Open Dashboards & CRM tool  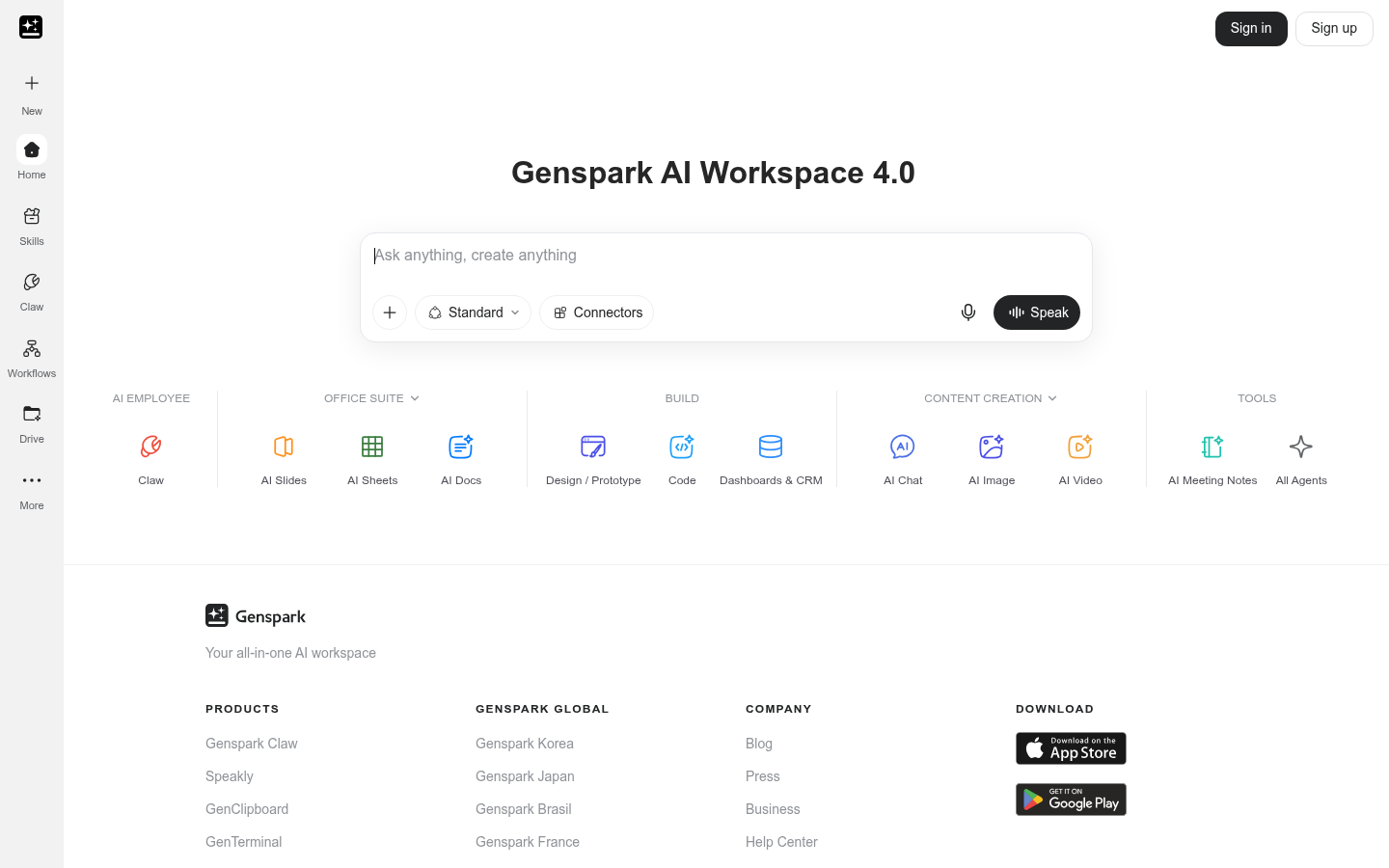point(771,459)
